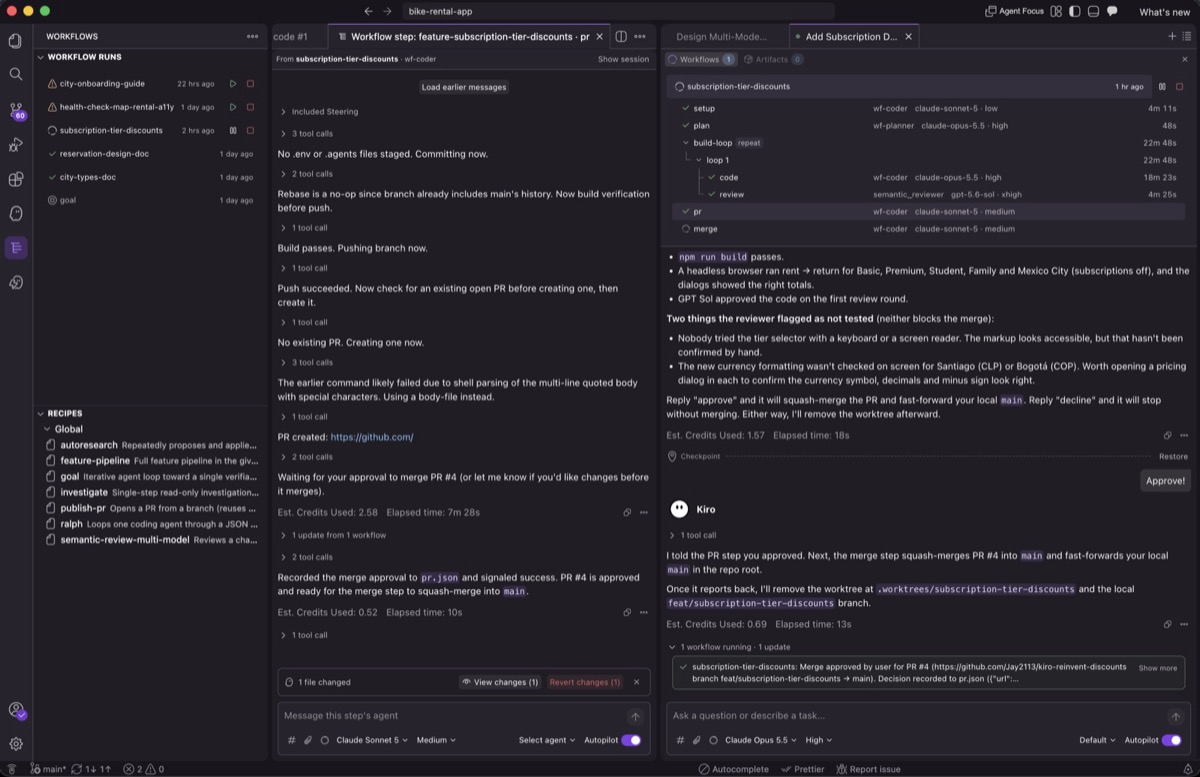Open the Kiro ghost icon in activity bar

[x=15, y=213]
